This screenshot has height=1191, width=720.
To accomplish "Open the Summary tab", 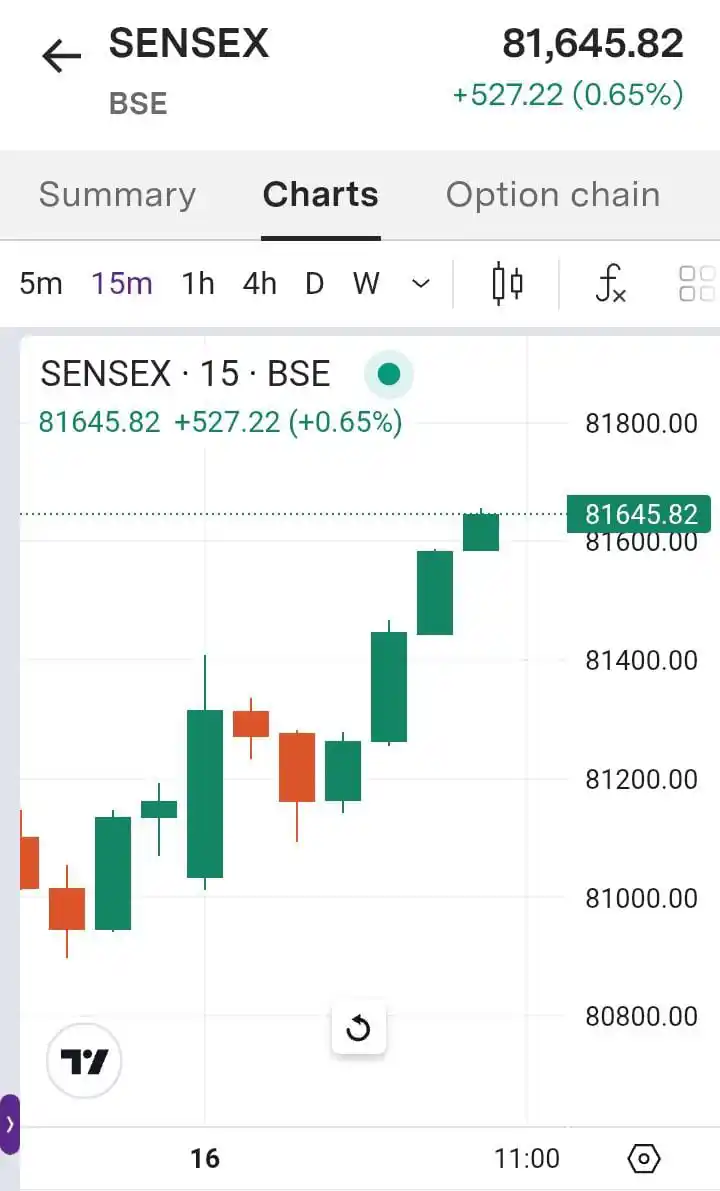I will [x=118, y=194].
